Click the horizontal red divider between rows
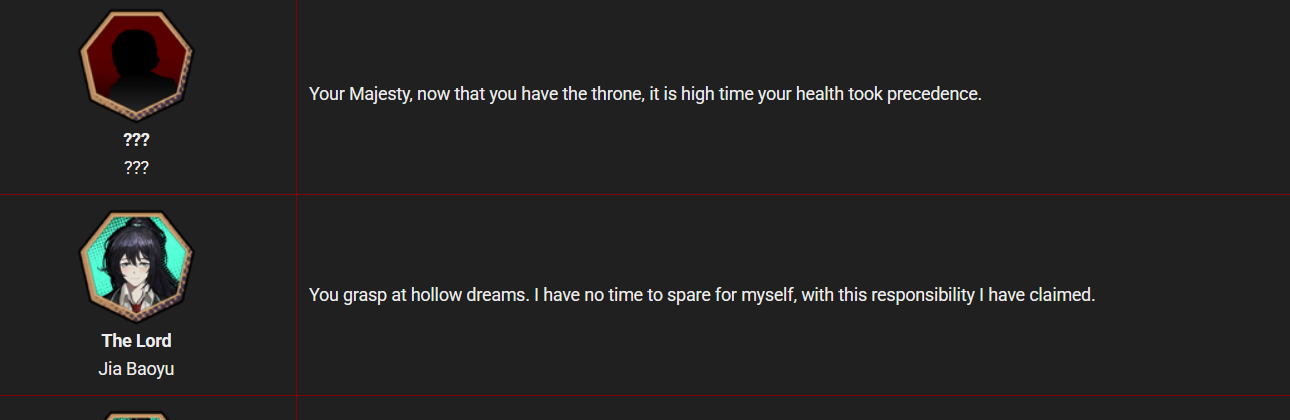 point(645,194)
